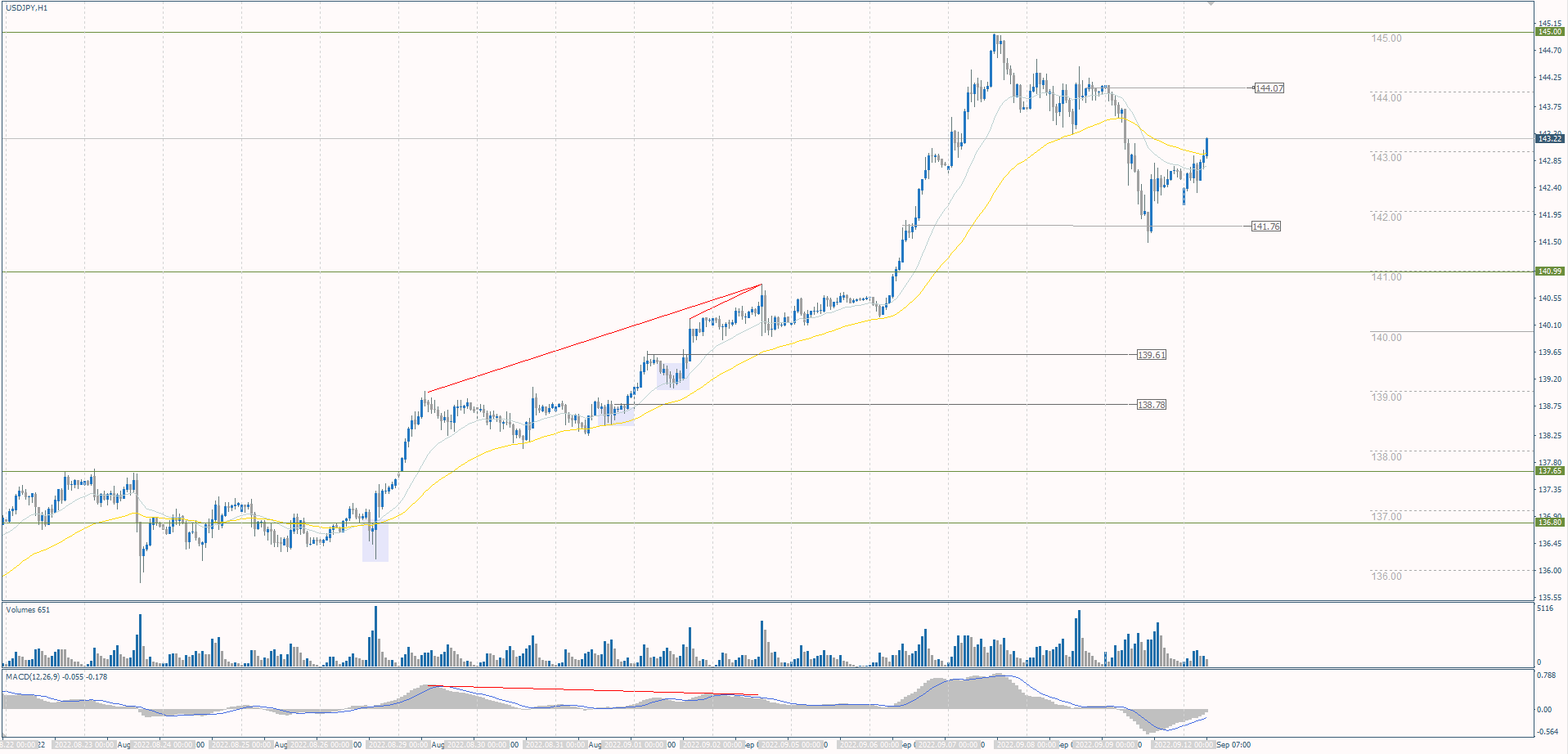Click the 2022.08.31 00:00 date marker
1568x754 pixels.
[x=555, y=745]
